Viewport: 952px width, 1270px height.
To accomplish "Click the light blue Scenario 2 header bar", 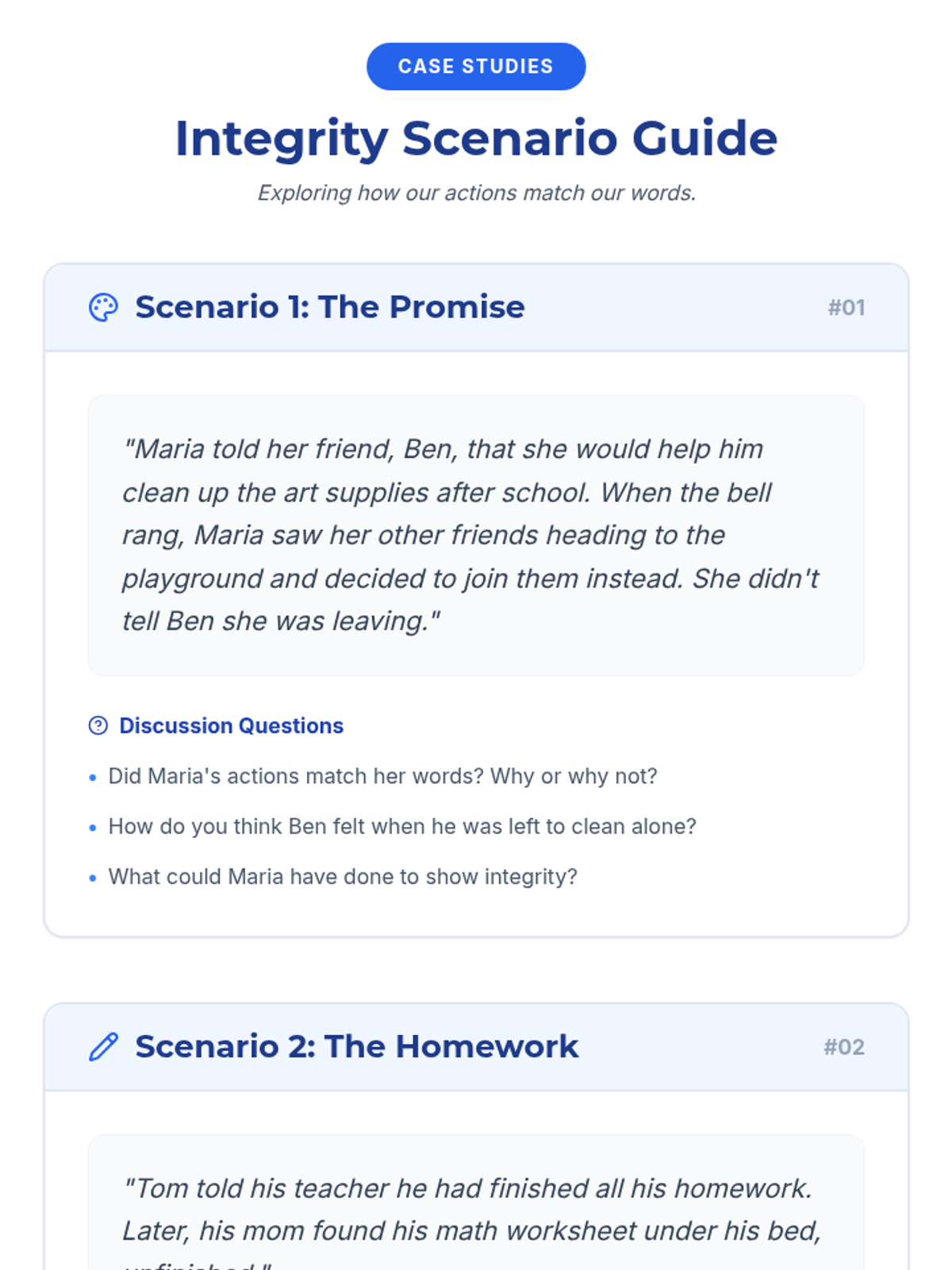I will (x=698, y=1048).
